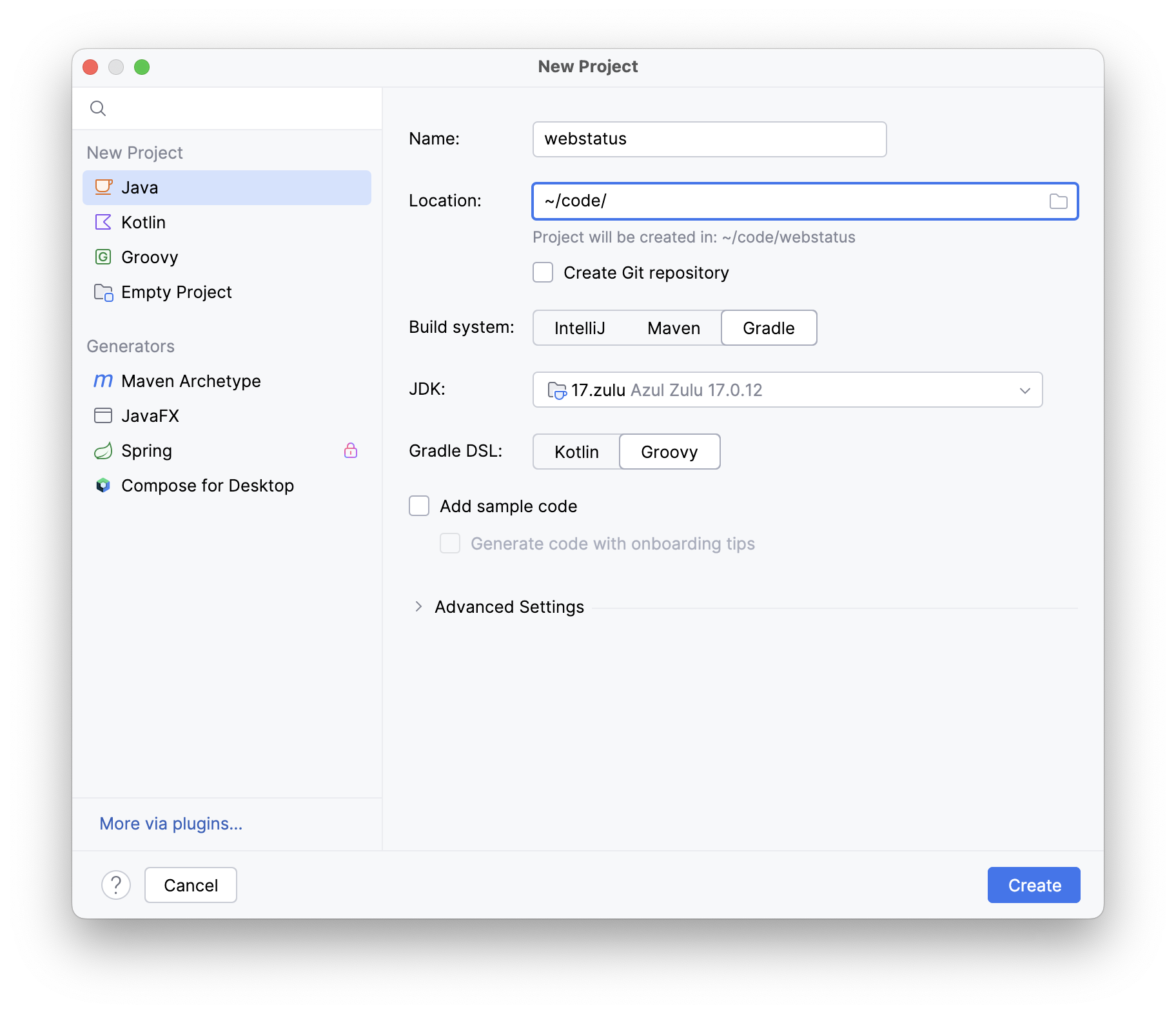Open help with the question mark button
1176x1014 pixels.
[116, 885]
